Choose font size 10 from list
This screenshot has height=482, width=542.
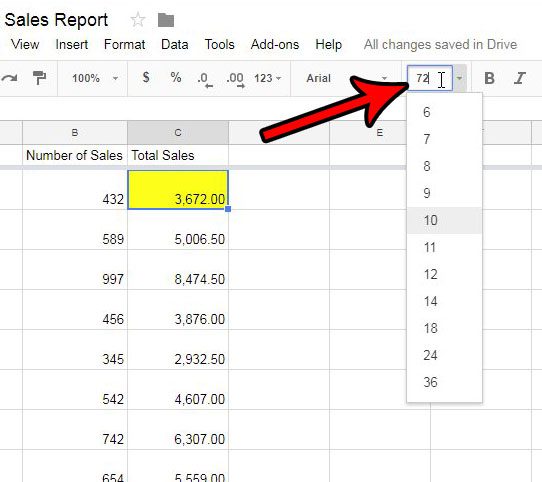click(445, 220)
